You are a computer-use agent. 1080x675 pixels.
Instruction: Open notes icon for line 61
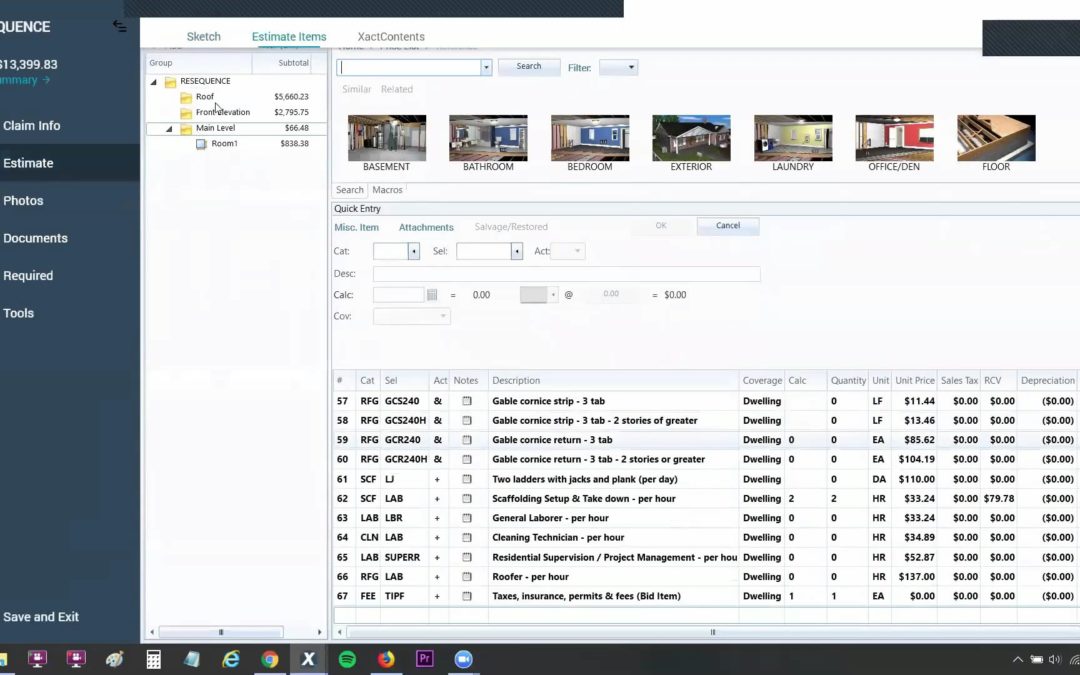[x=466, y=479]
